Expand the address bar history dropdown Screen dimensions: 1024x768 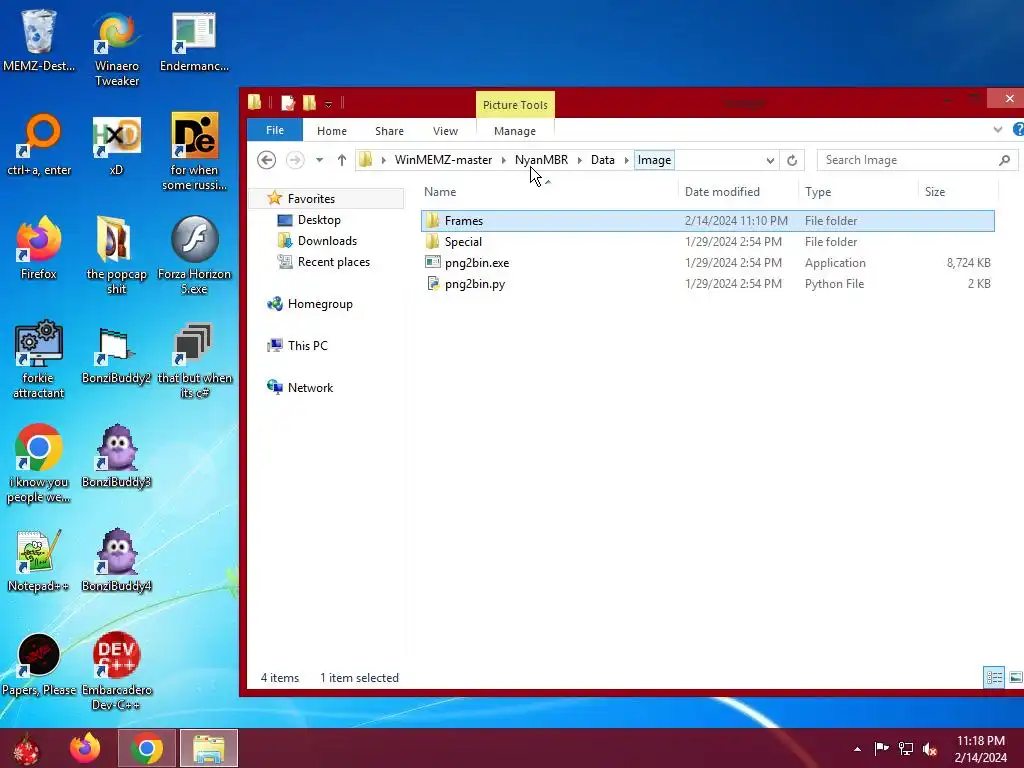pos(771,160)
